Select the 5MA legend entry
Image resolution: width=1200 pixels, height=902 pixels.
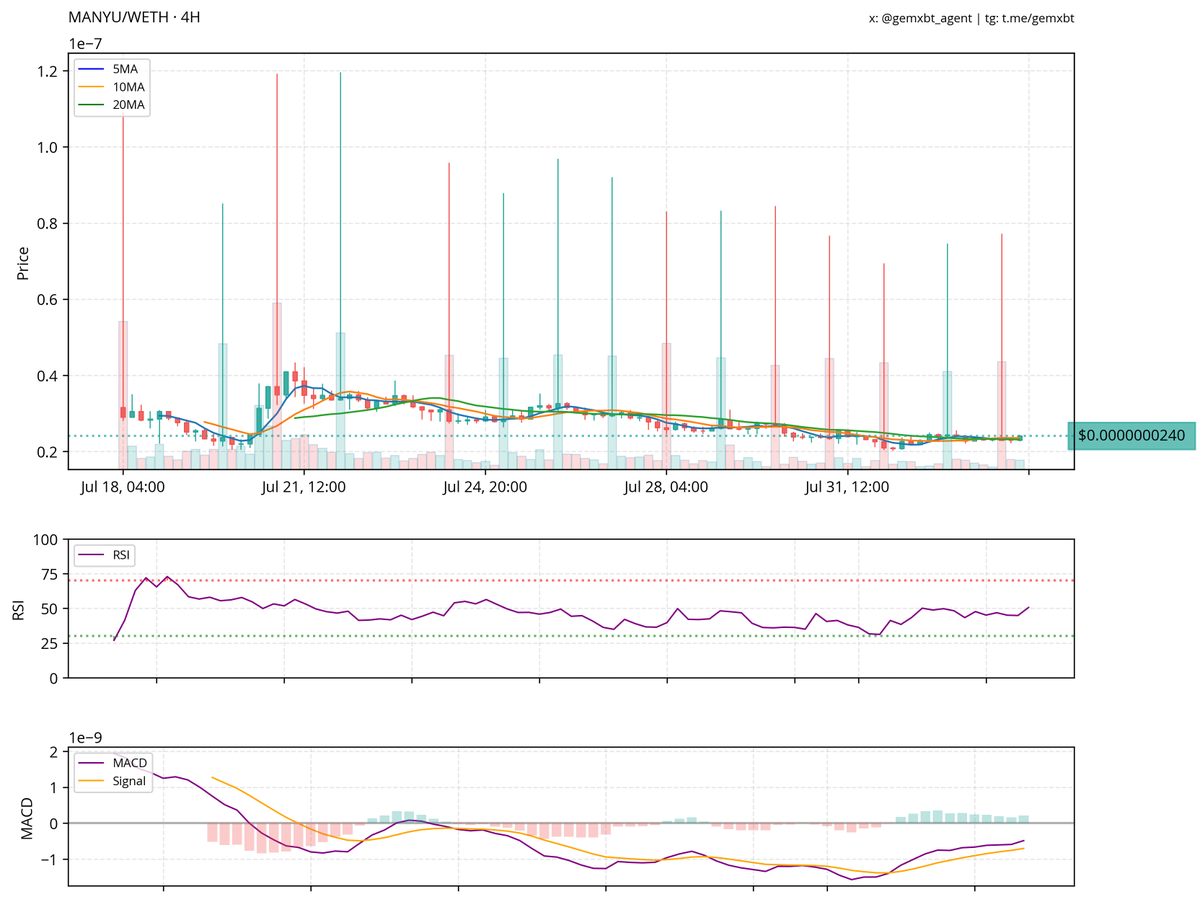[x=111, y=68]
